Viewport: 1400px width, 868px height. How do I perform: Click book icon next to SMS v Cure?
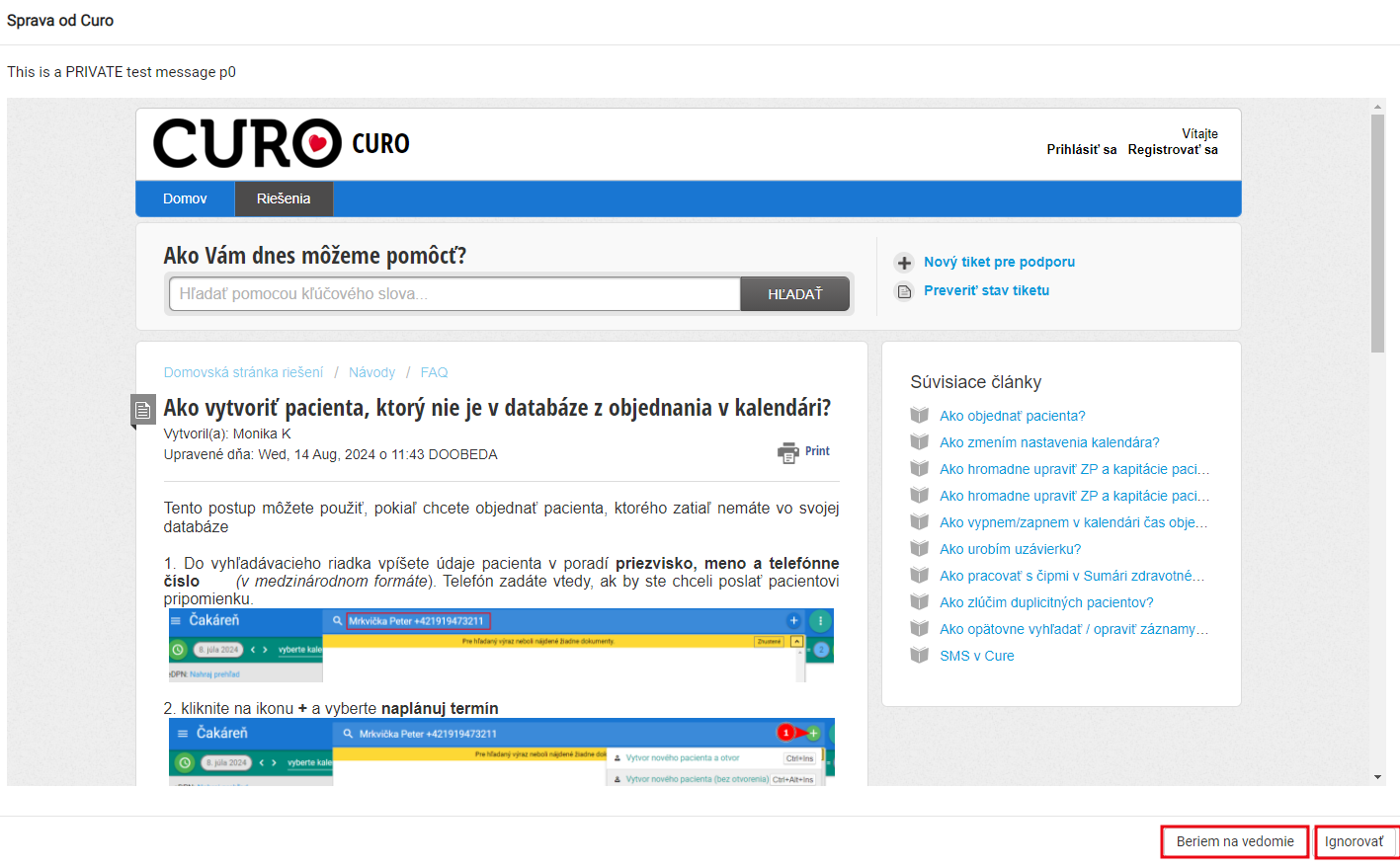(920, 655)
